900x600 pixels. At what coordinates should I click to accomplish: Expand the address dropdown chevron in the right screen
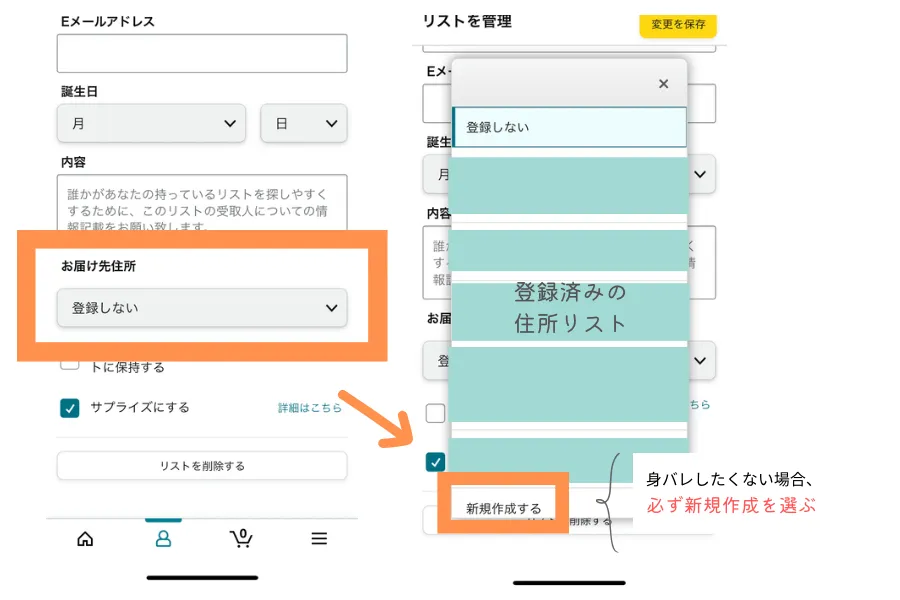click(x=700, y=361)
